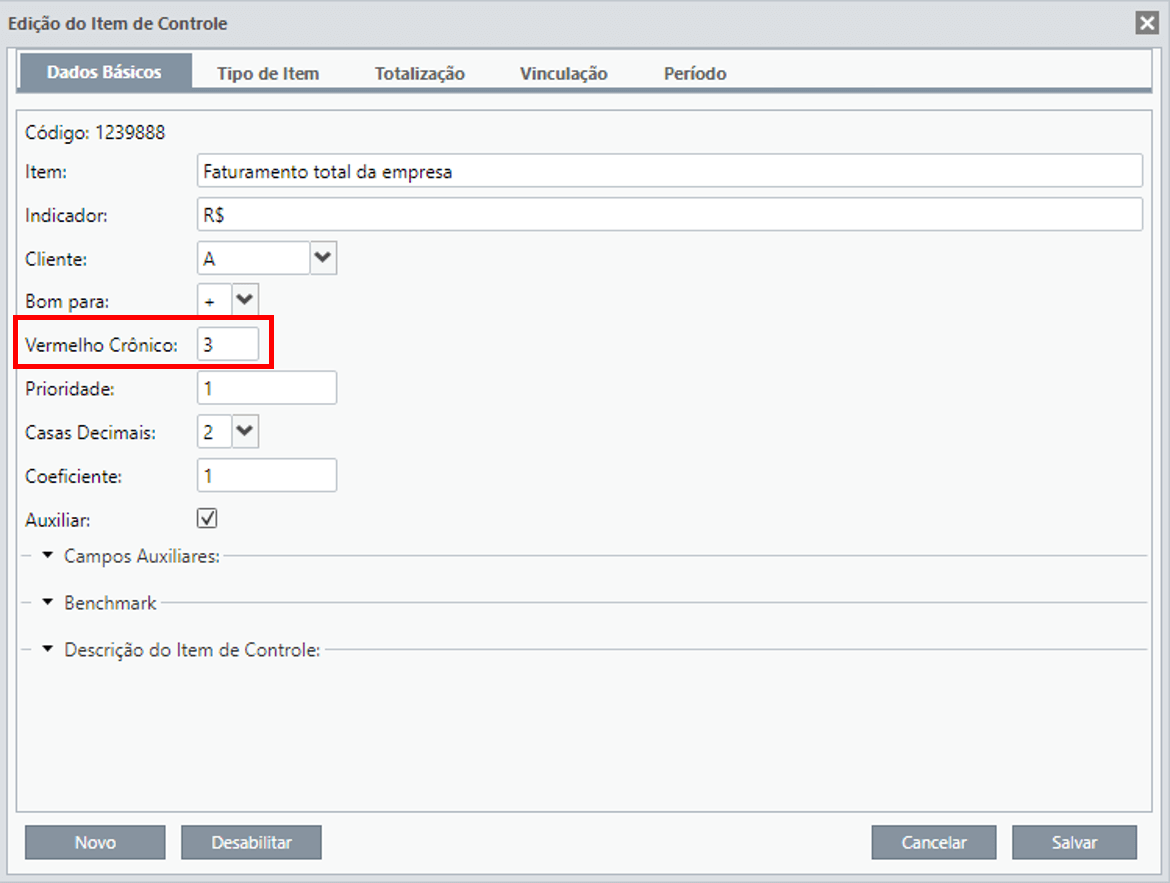Open the Cliente dropdown arrow
Viewport: 1170px width, 883px height.
(x=323, y=258)
